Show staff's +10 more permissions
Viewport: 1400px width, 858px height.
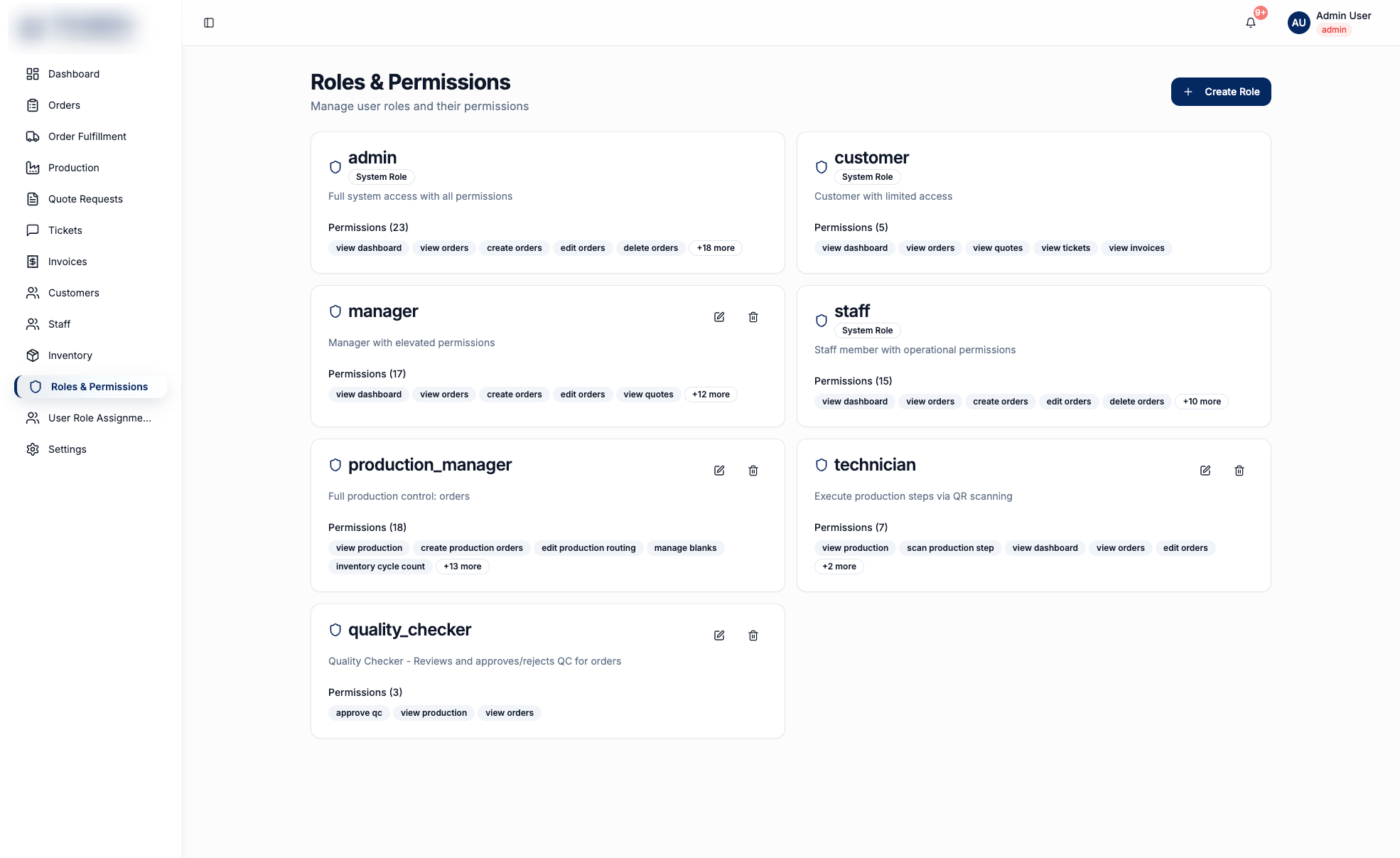pos(1202,402)
